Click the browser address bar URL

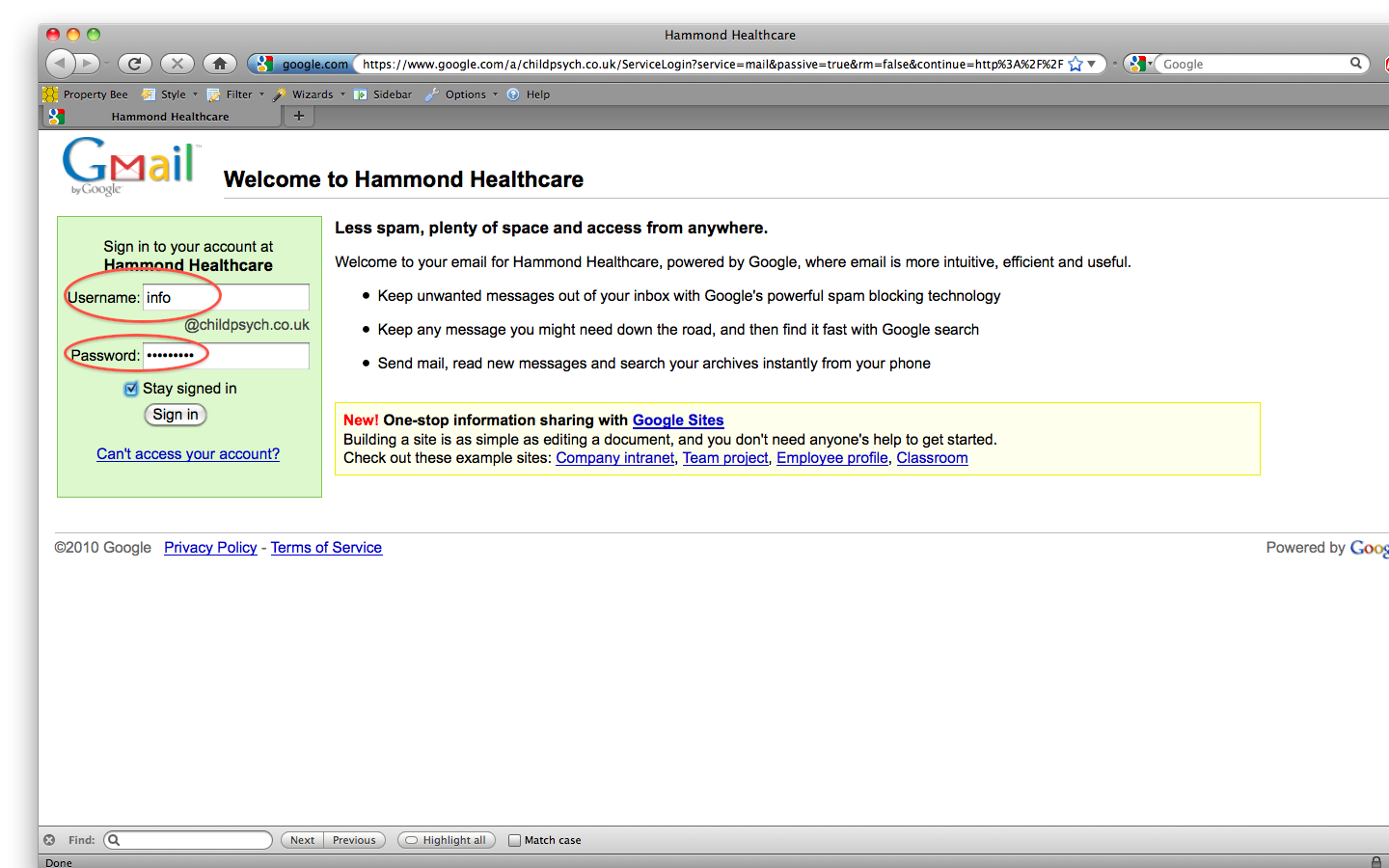712,65
